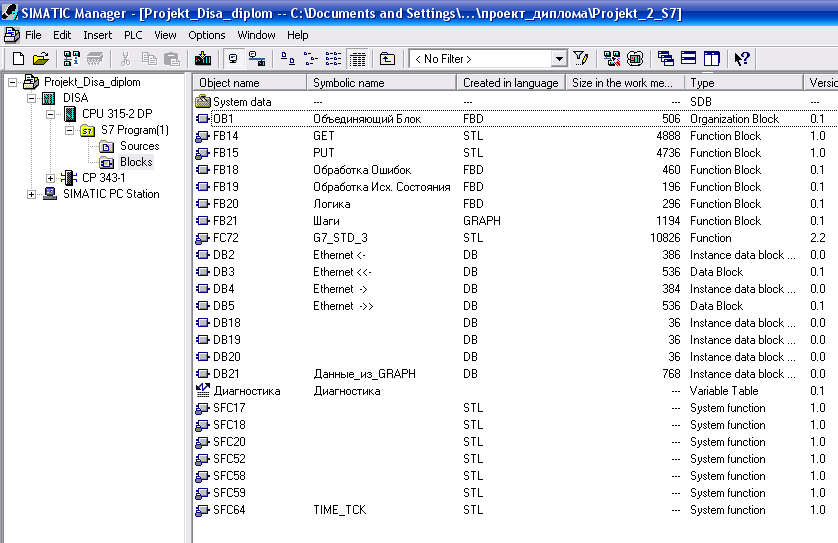Collapse the DISA station node
Image resolution: width=838 pixels, height=543 pixels.
pos(31,98)
